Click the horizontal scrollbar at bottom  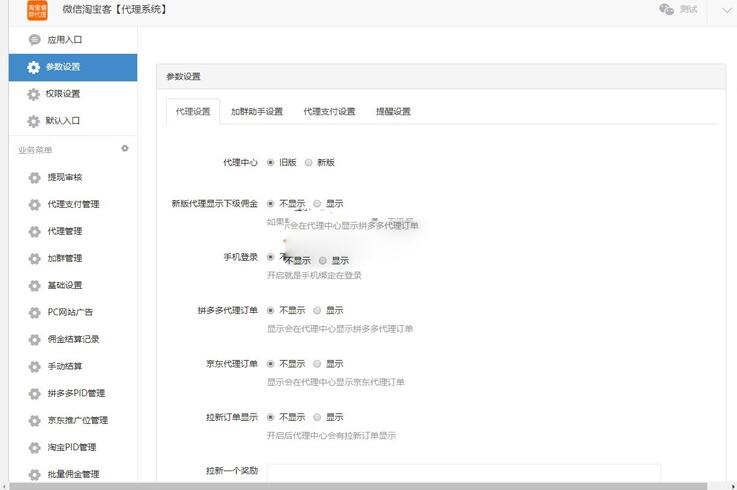[358, 486]
